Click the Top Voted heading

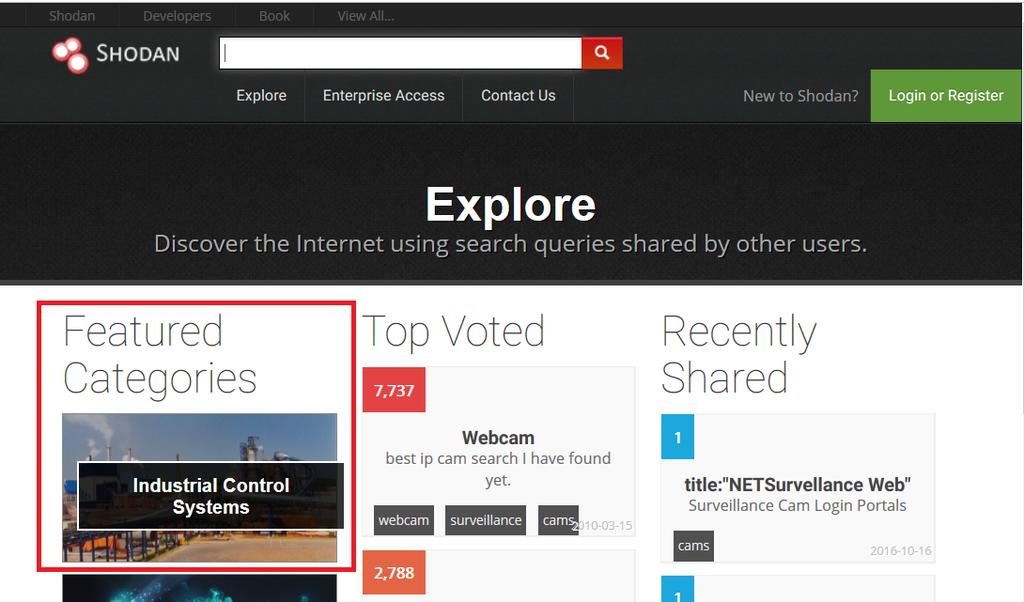pyautogui.click(x=453, y=331)
